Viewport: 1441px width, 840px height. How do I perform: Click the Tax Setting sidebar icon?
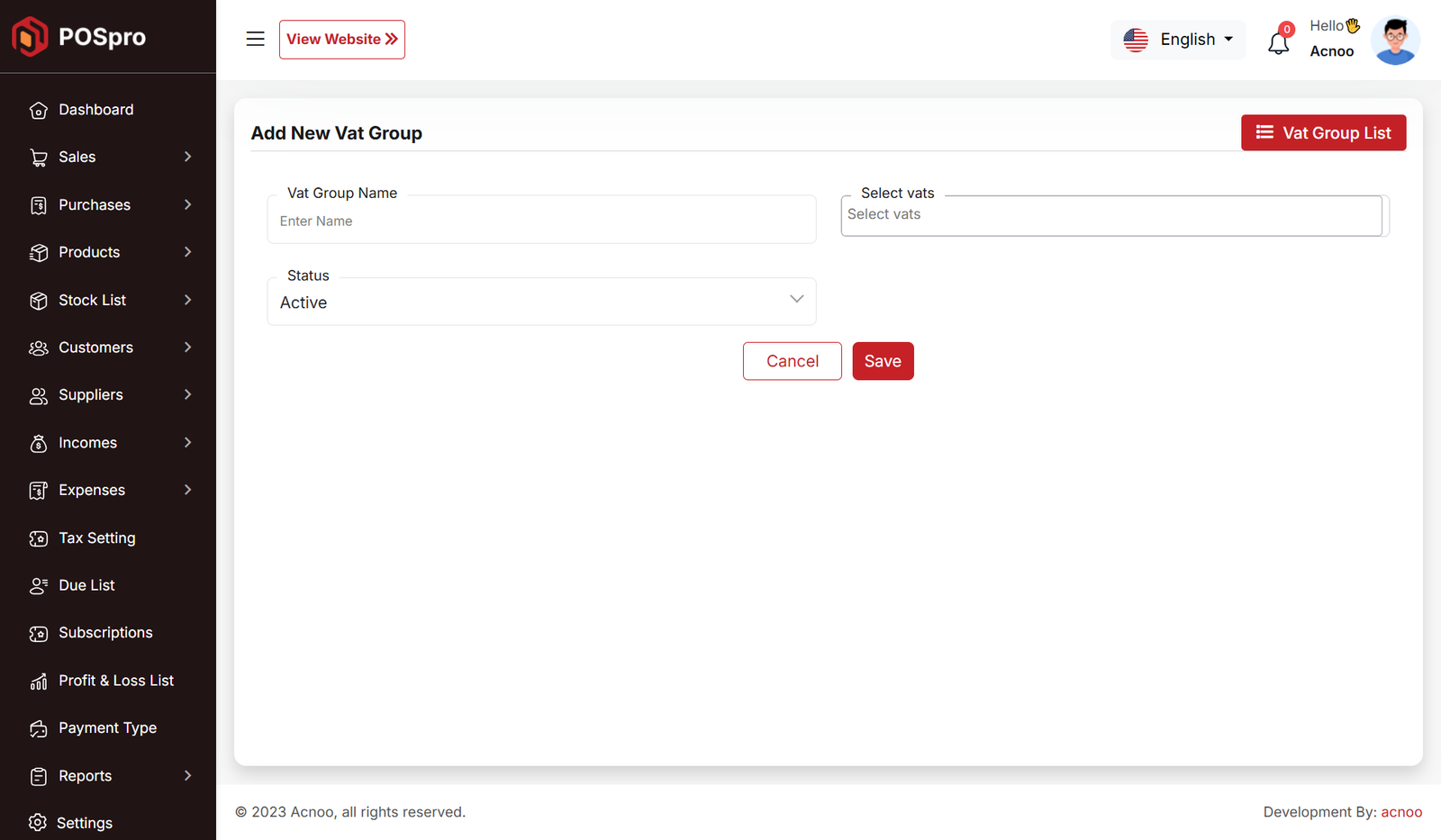(38, 538)
